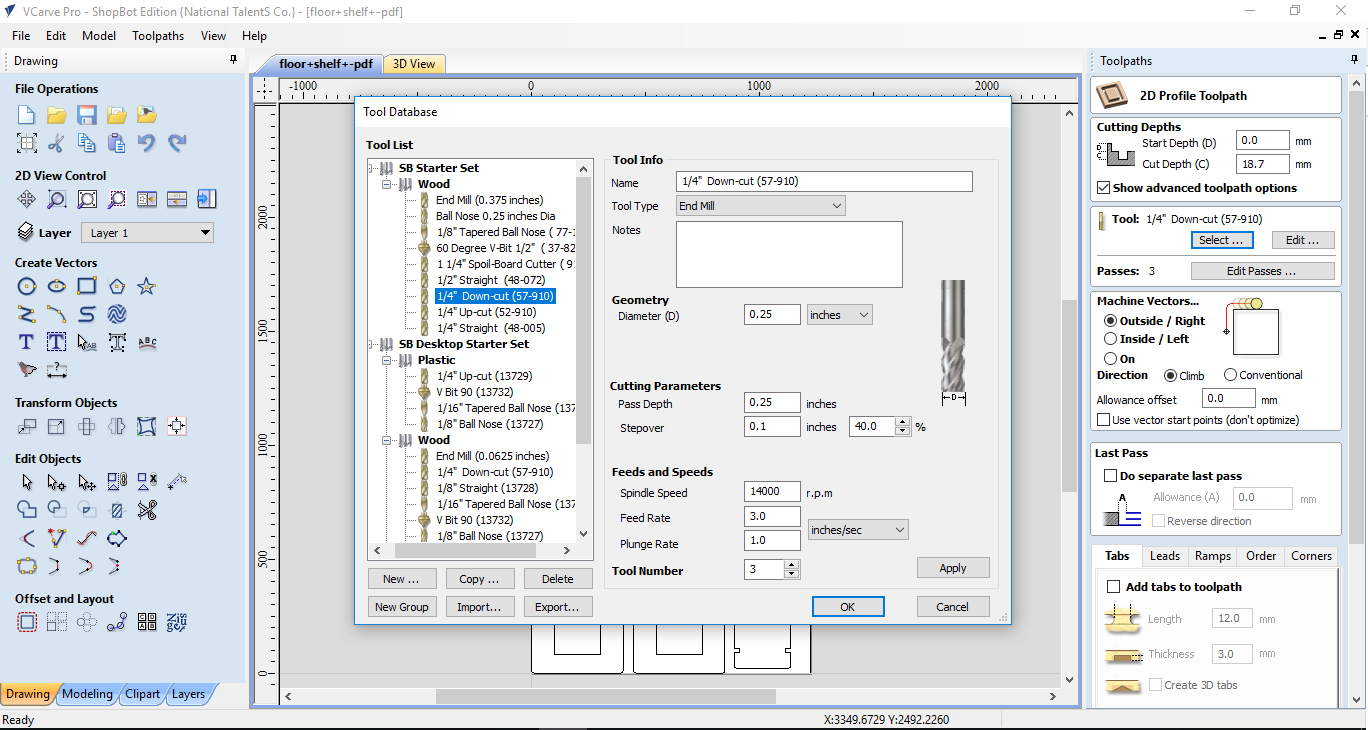Collapse the SB Desktop Starter Set node

coord(373,344)
